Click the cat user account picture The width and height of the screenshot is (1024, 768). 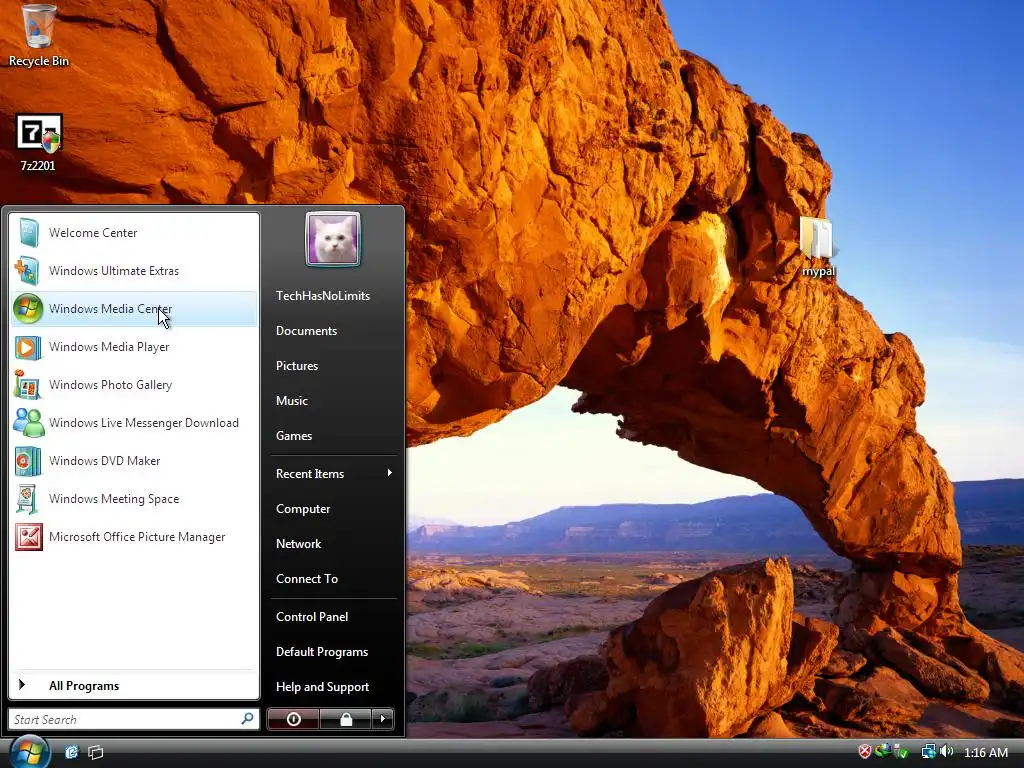(x=333, y=239)
